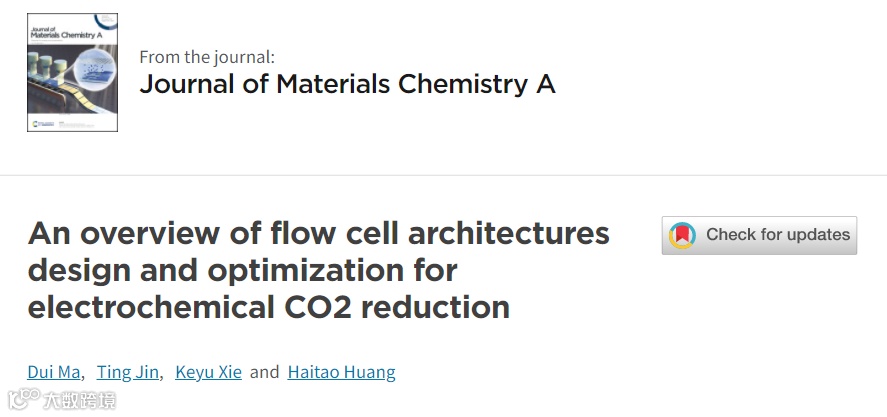Image resolution: width=887 pixels, height=417 pixels.
Task: Select author Ting Jin
Action: click(x=127, y=372)
